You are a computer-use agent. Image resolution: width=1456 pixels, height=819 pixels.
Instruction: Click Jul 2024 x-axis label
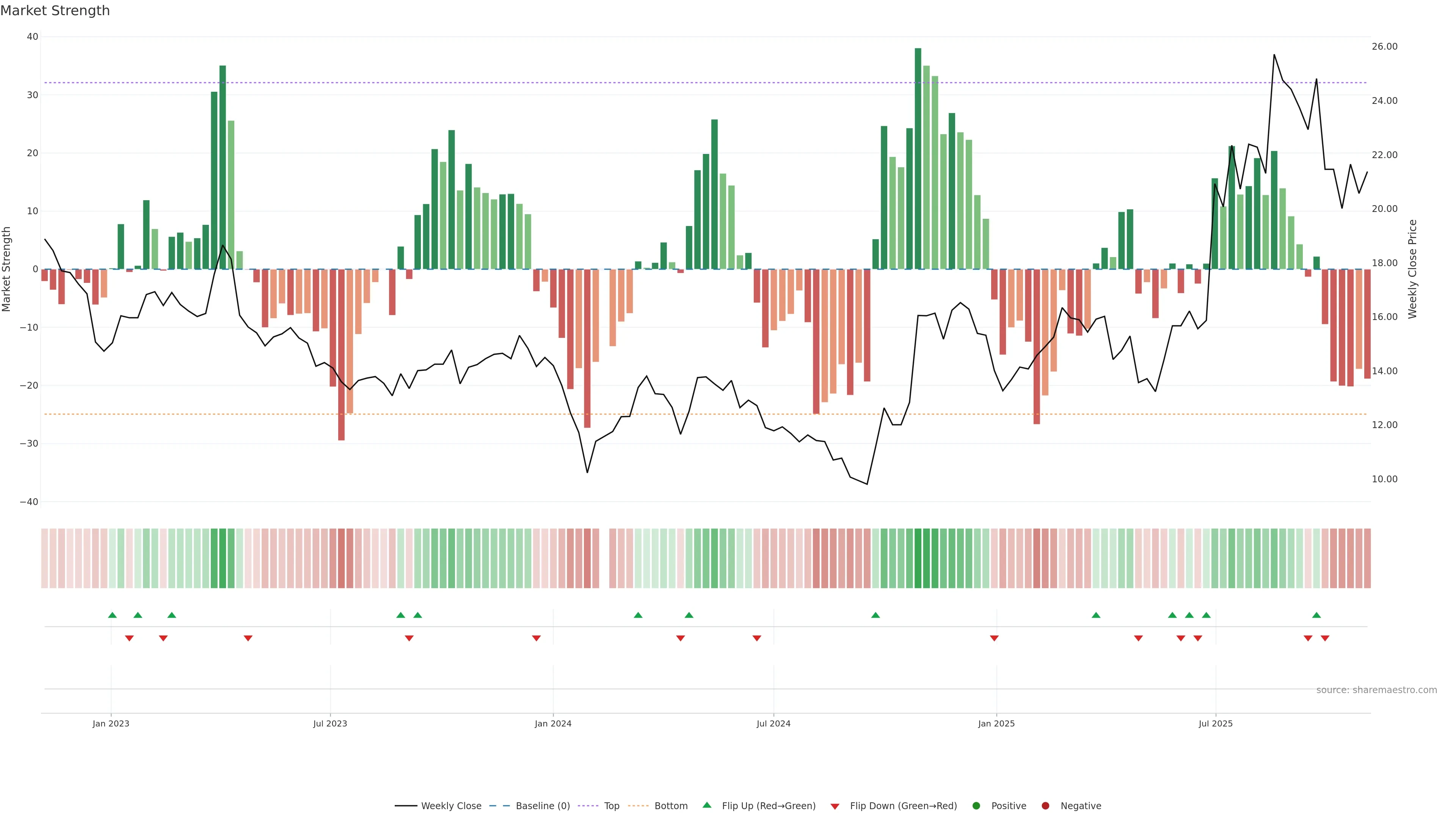point(773,723)
